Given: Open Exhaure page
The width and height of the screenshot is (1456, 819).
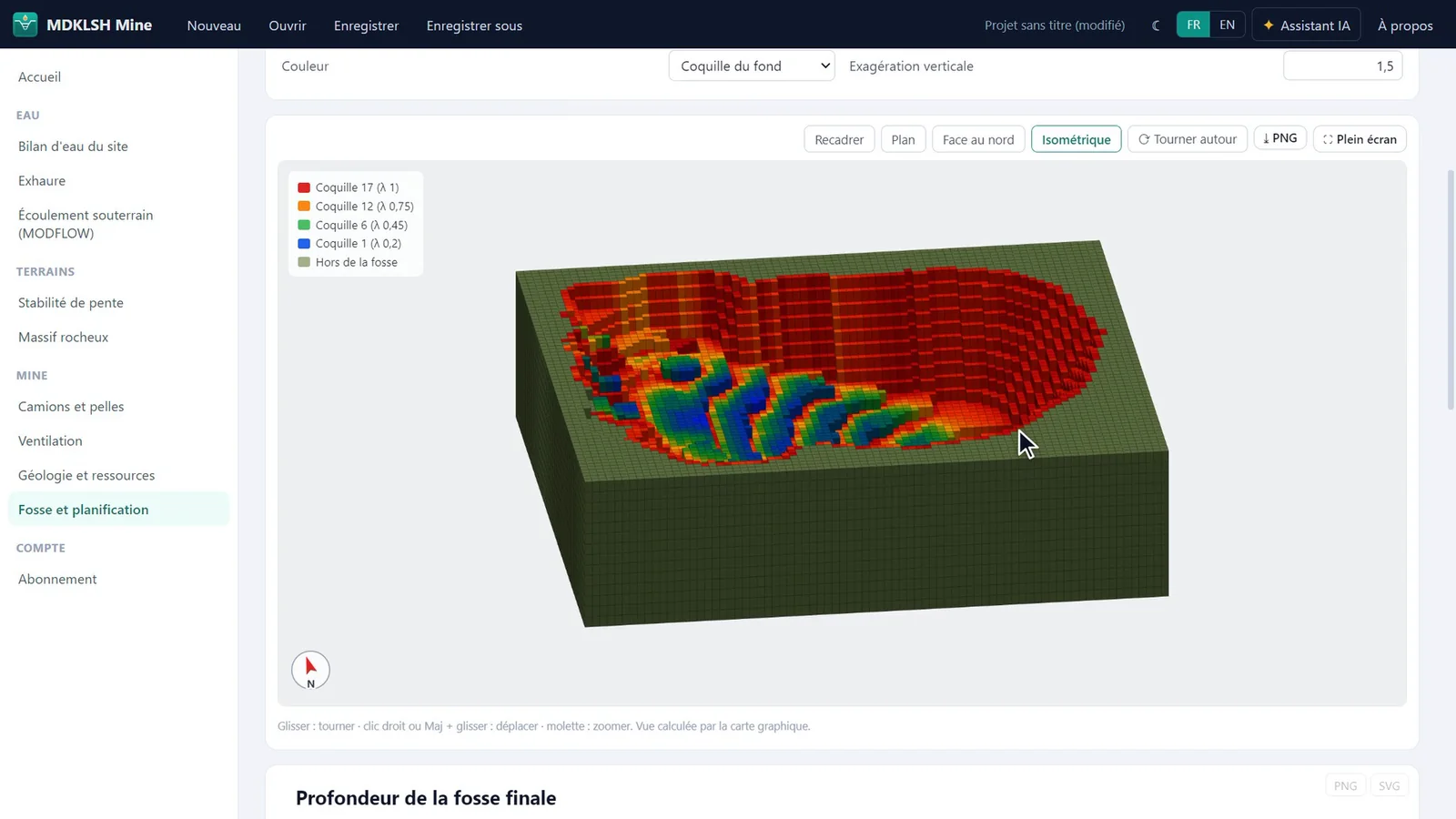Looking at the screenshot, I should pyautogui.click(x=118, y=180).
